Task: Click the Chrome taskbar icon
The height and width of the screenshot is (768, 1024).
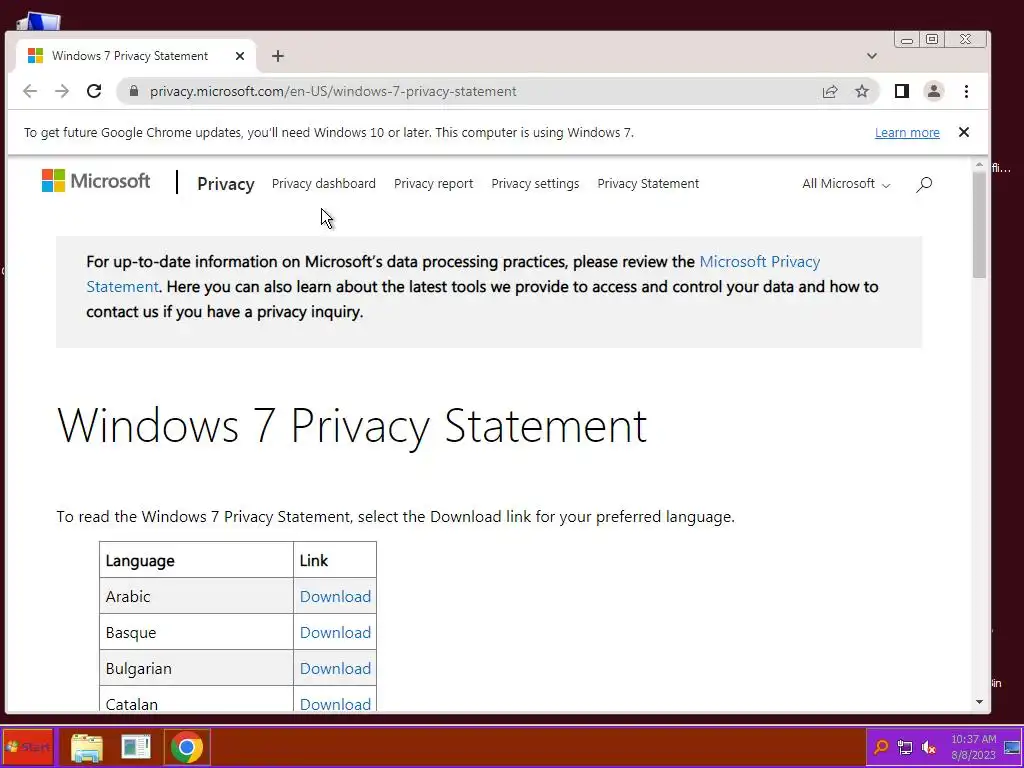Action: pyautogui.click(x=187, y=747)
